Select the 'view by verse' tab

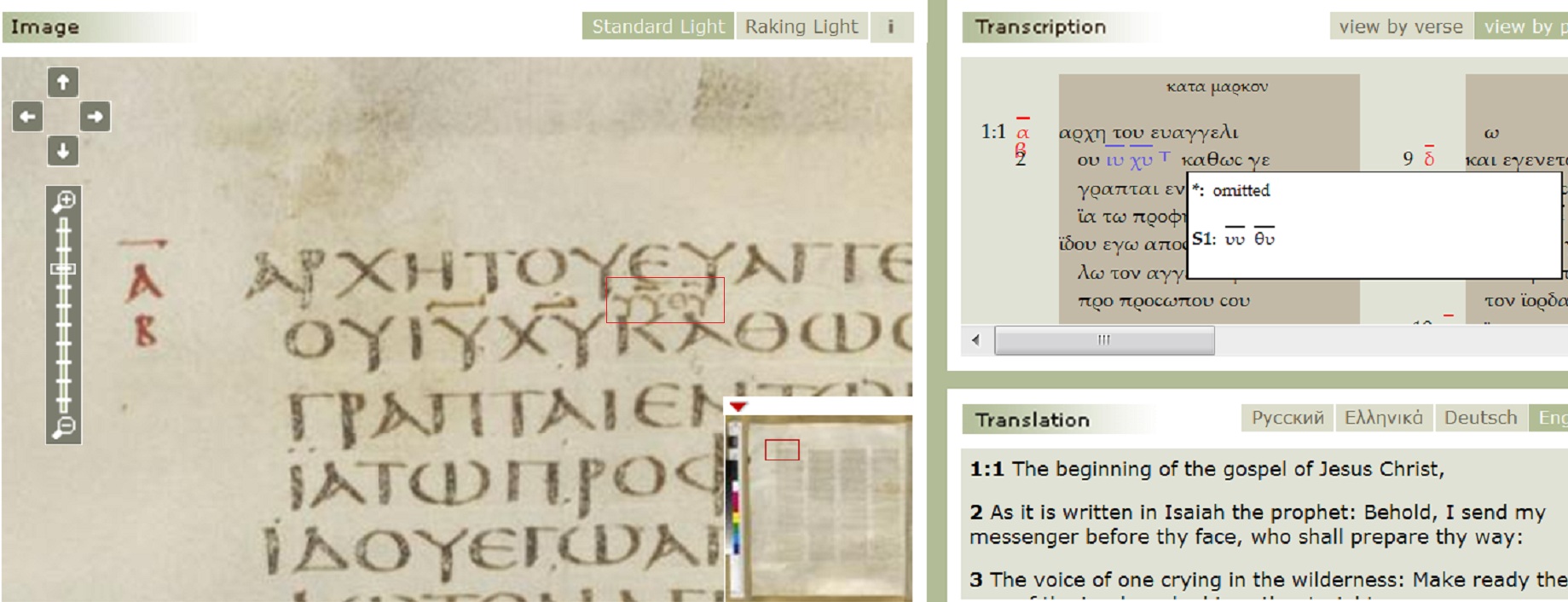click(x=1400, y=26)
